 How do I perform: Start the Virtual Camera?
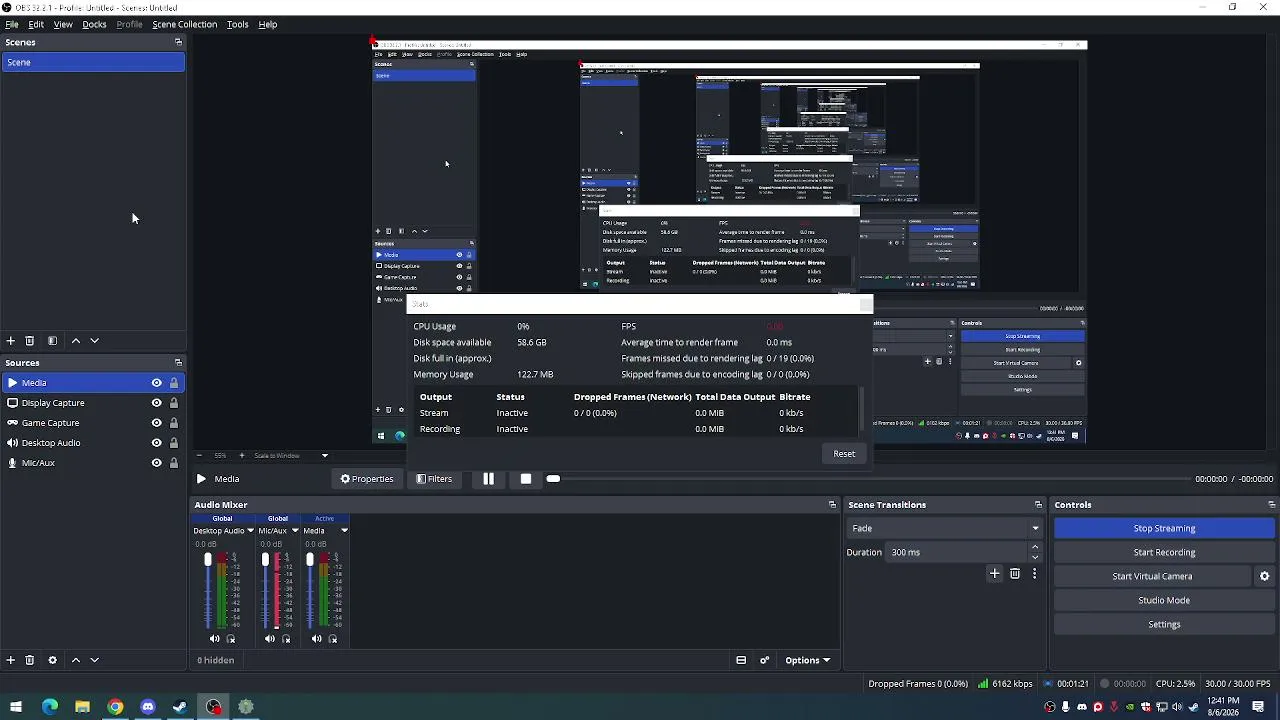(1152, 576)
